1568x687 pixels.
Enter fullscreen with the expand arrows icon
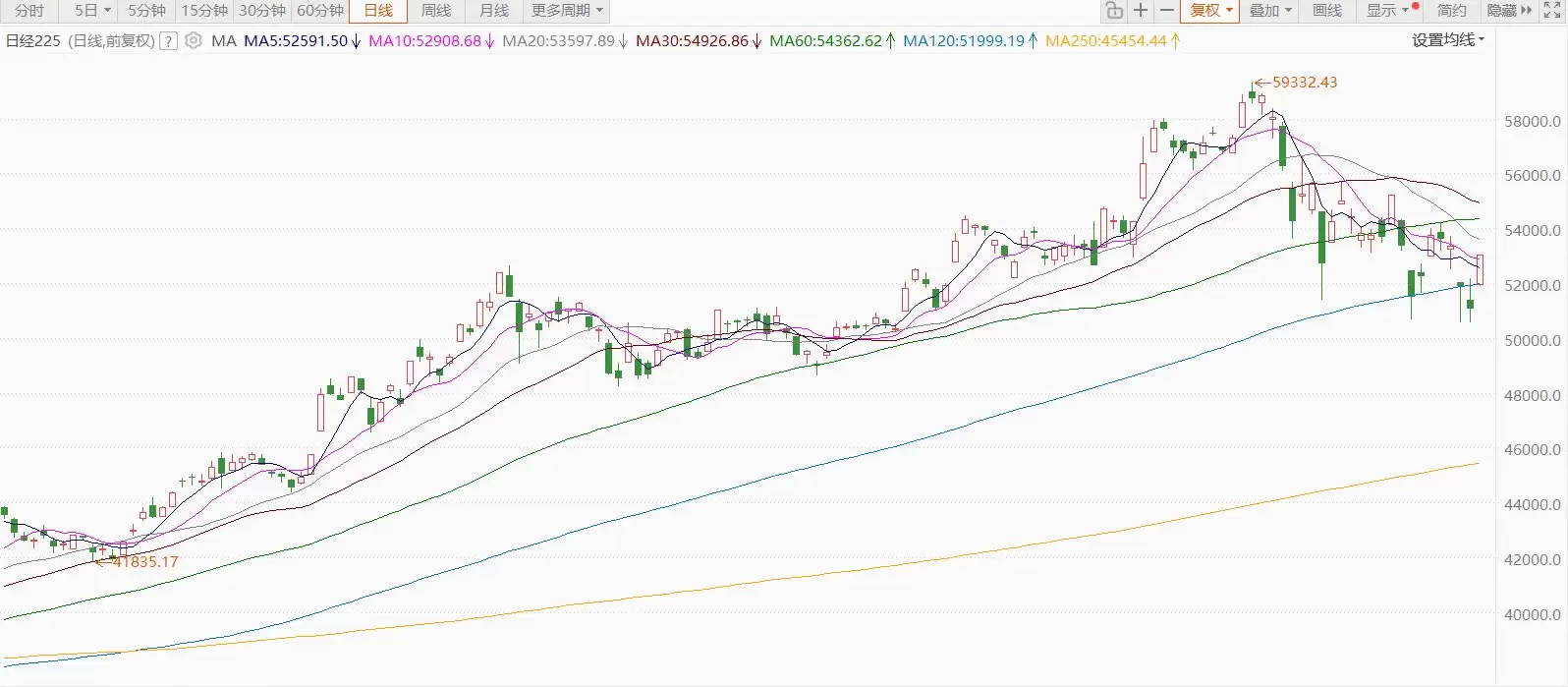pyautogui.click(x=1552, y=11)
